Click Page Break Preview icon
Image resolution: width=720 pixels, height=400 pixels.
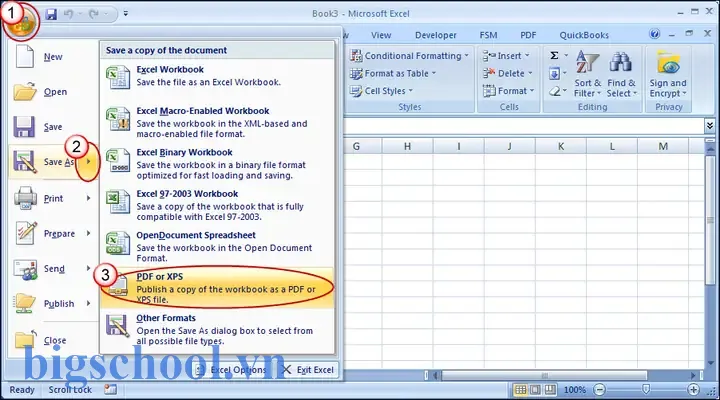(x=550, y=390)
